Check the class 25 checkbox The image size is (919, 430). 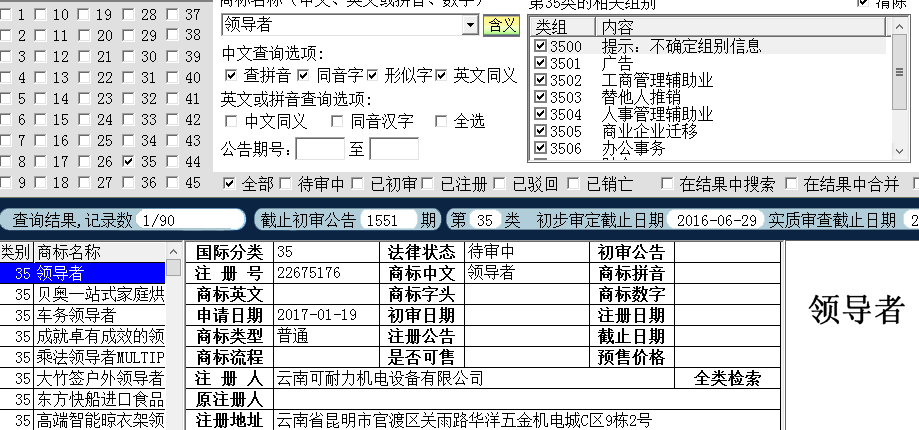pyautogui.click(x=85, y=141)
